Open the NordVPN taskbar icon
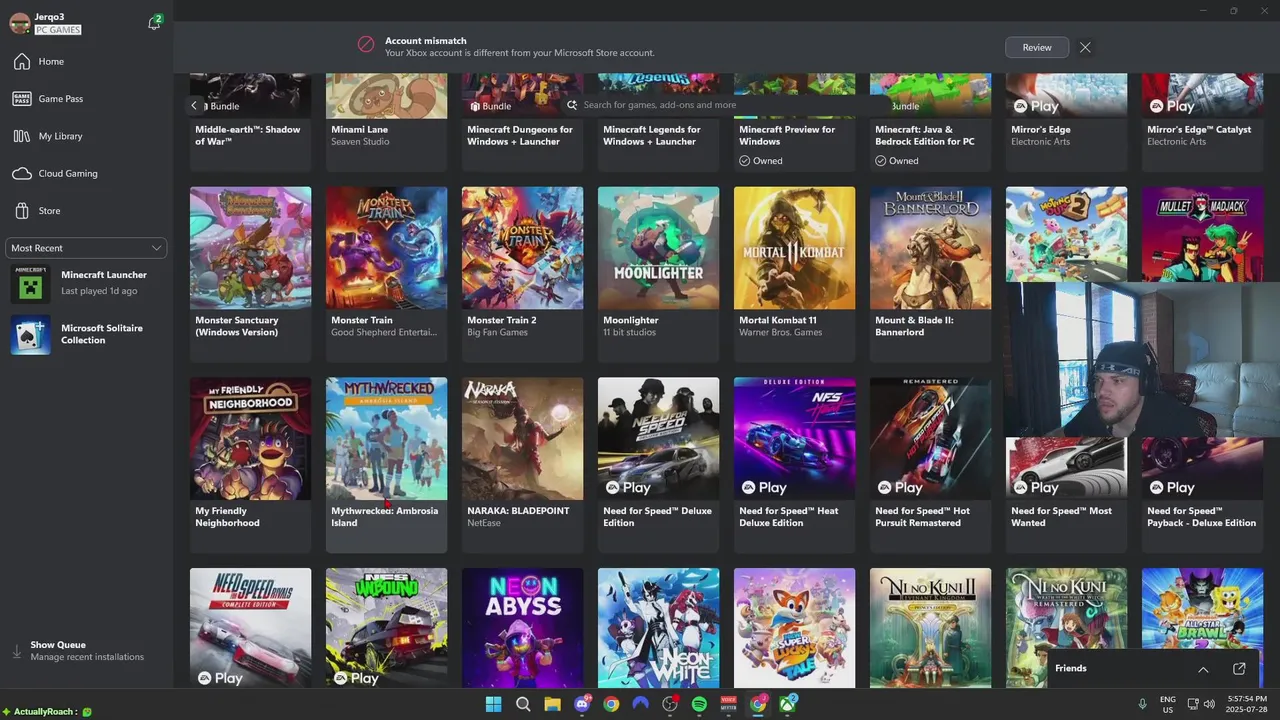Viewport: 1280px width, 720px height. (640, 704)
